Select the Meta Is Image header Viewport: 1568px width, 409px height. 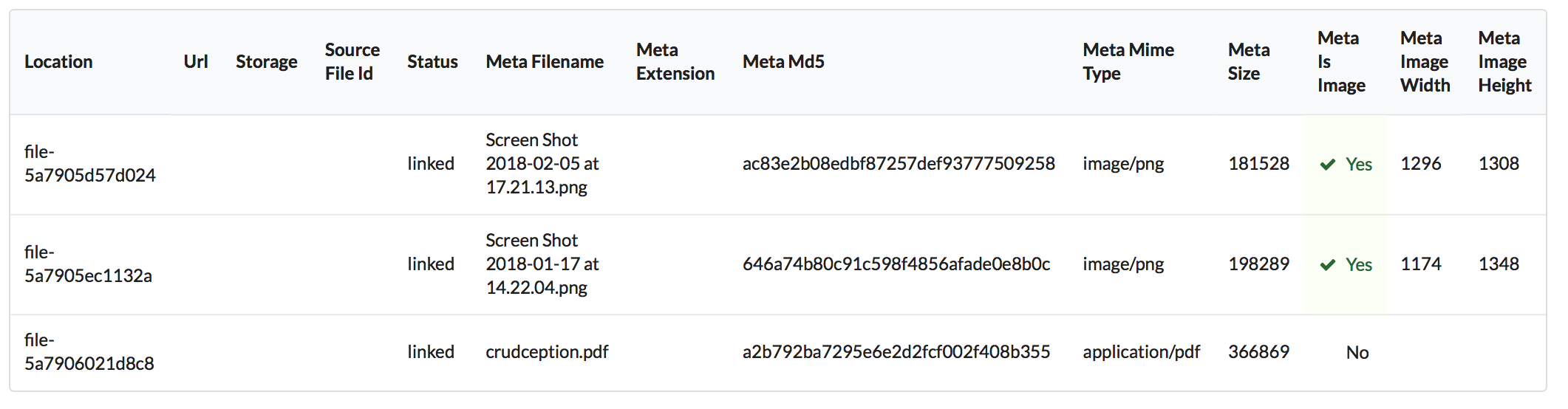pos(1340,62)
